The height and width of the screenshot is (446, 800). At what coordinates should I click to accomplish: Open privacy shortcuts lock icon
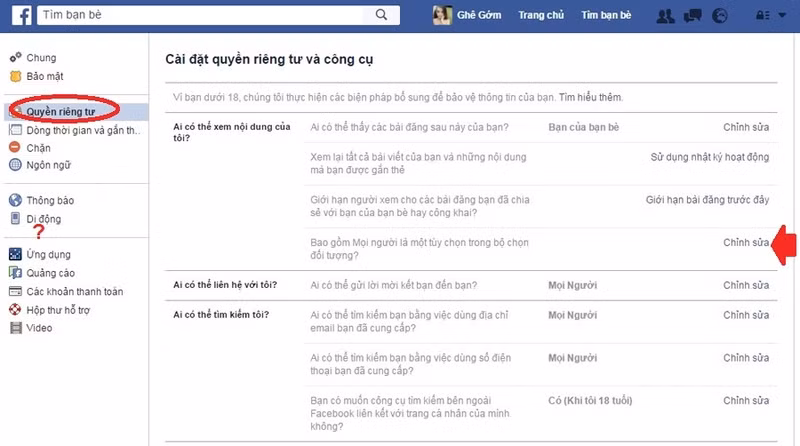point(763,15)
